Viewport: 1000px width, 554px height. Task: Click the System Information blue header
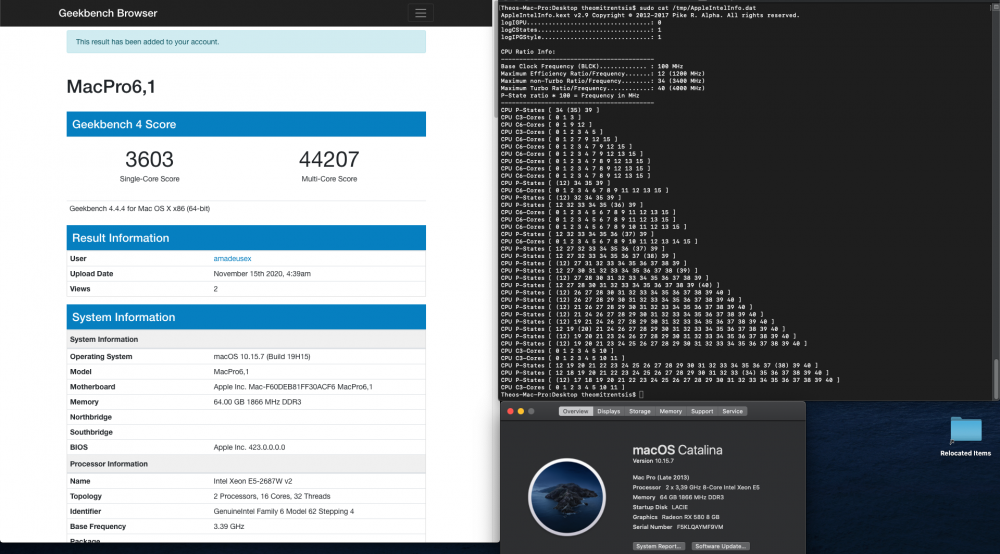point(246,317)
